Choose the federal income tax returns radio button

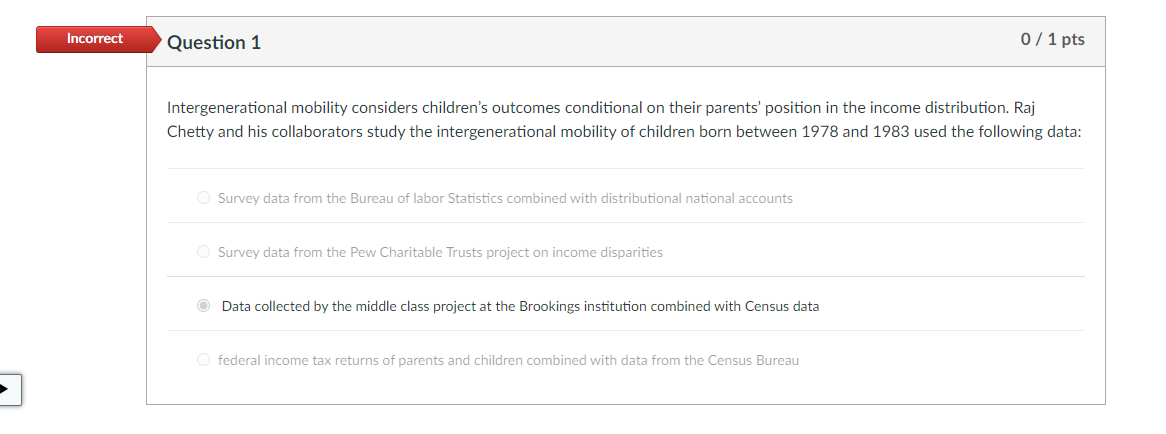click(203, 360)
